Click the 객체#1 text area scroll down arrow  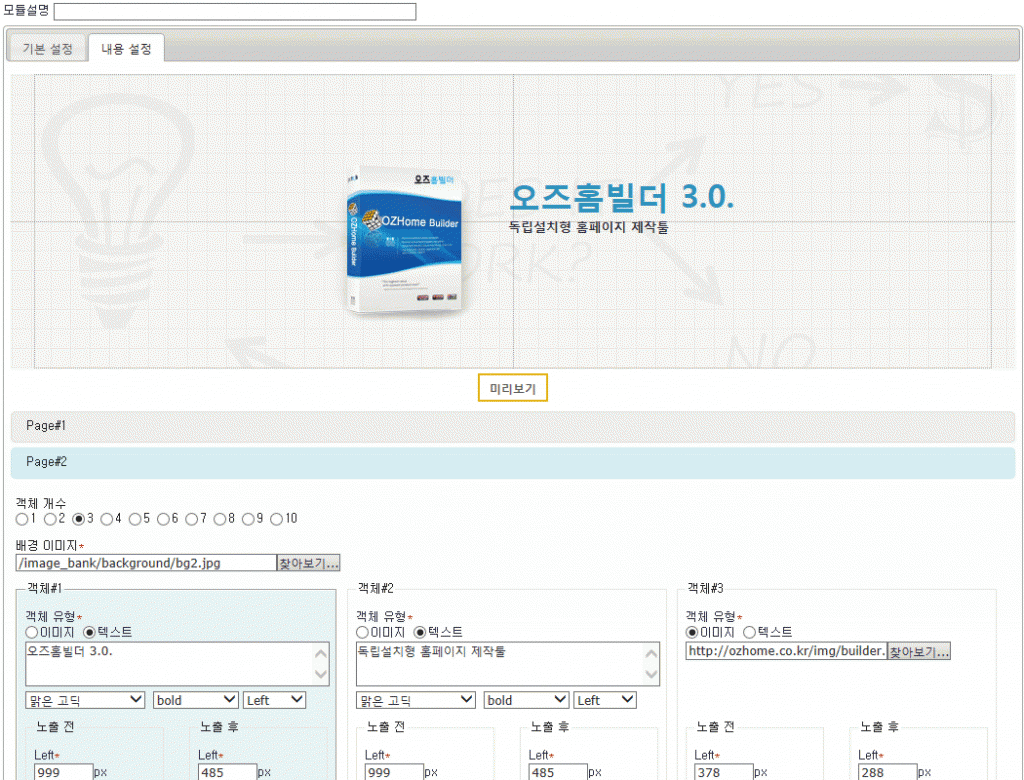[320, 676]
